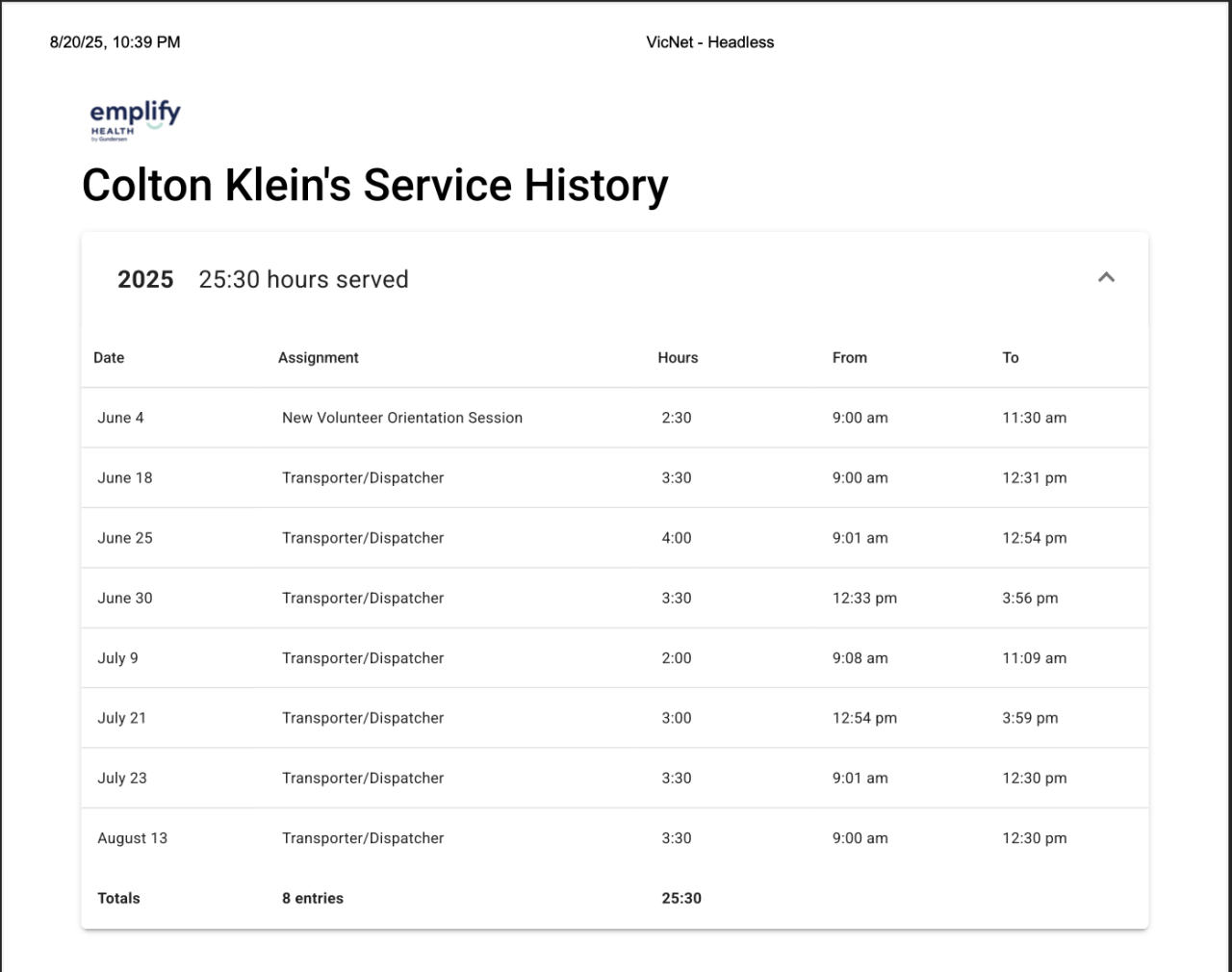
Task: Click the Emplify Health logo
Action: [x=135, y=120]
